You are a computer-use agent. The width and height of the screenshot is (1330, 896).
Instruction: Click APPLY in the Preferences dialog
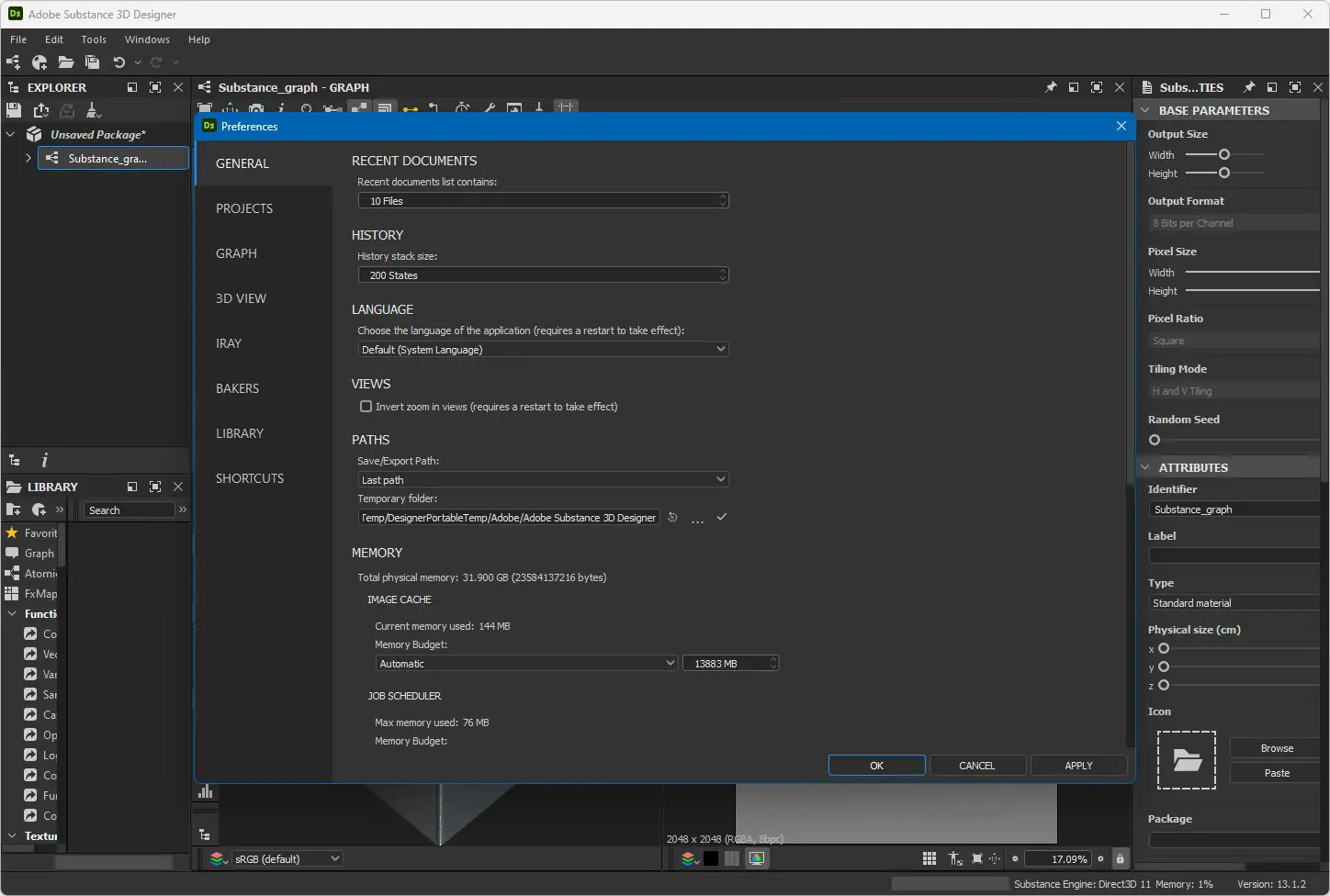click(1079, 766)
